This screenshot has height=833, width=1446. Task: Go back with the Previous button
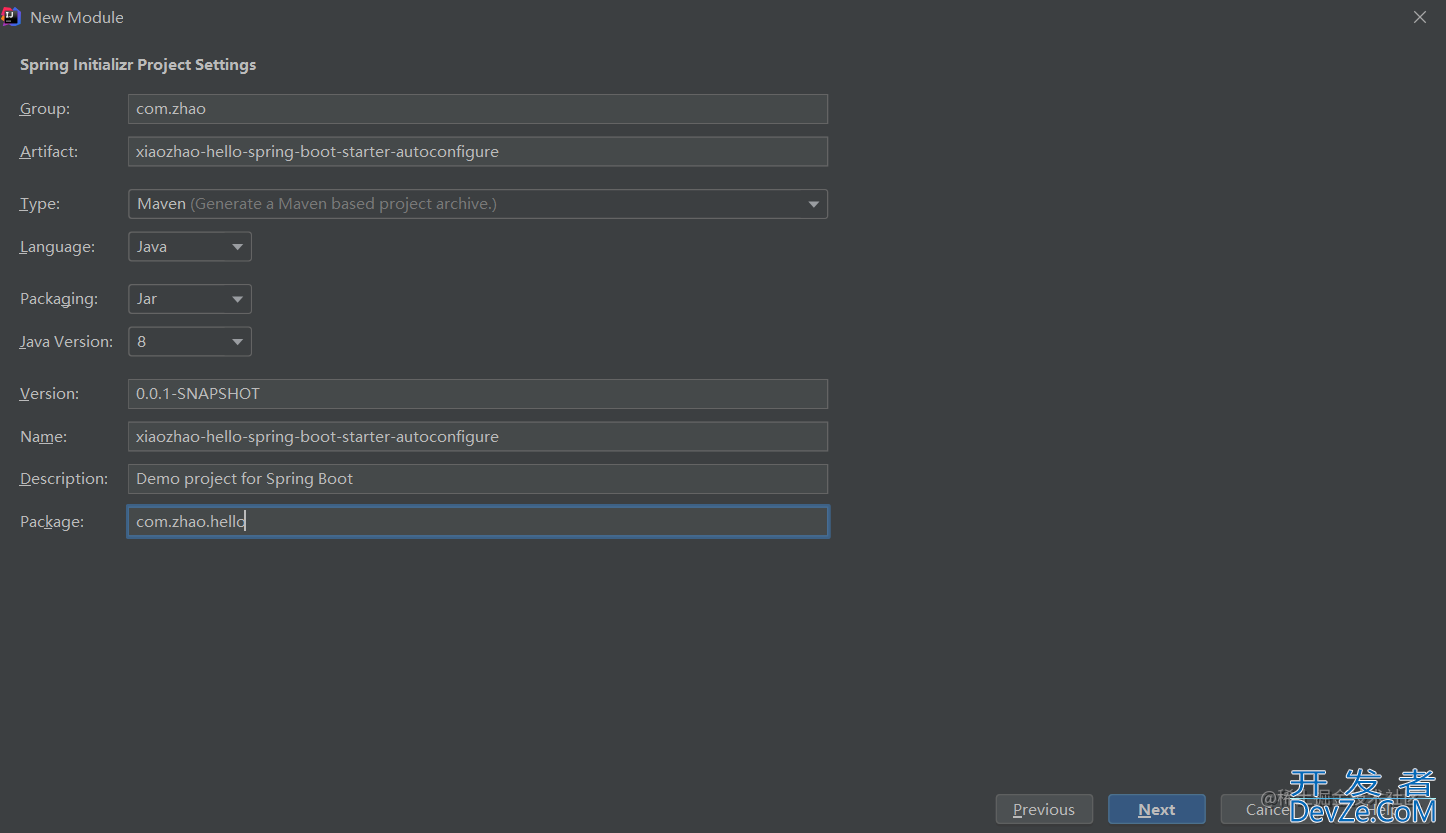point(1044,810)
